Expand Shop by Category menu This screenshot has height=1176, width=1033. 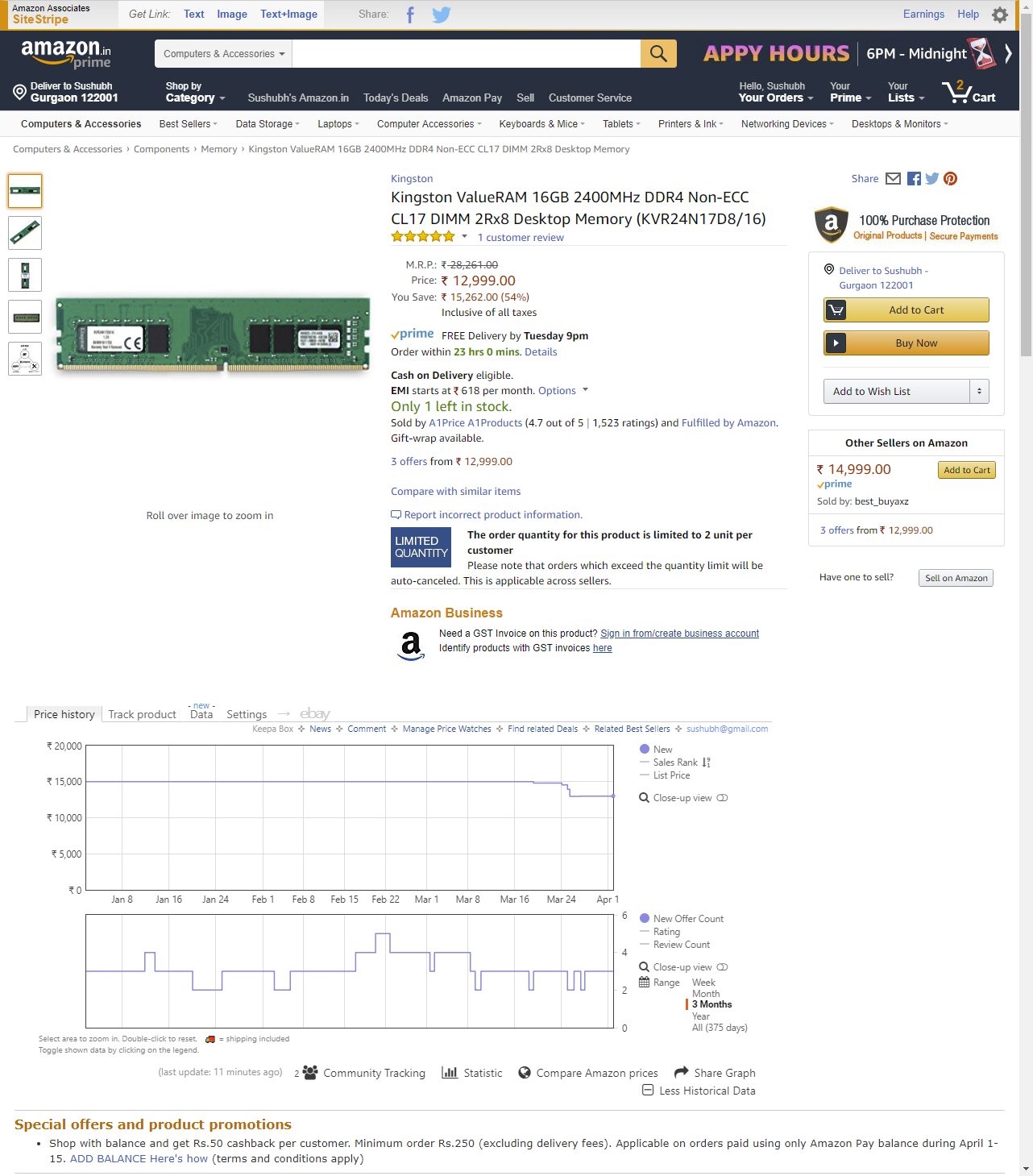[195, 92]
